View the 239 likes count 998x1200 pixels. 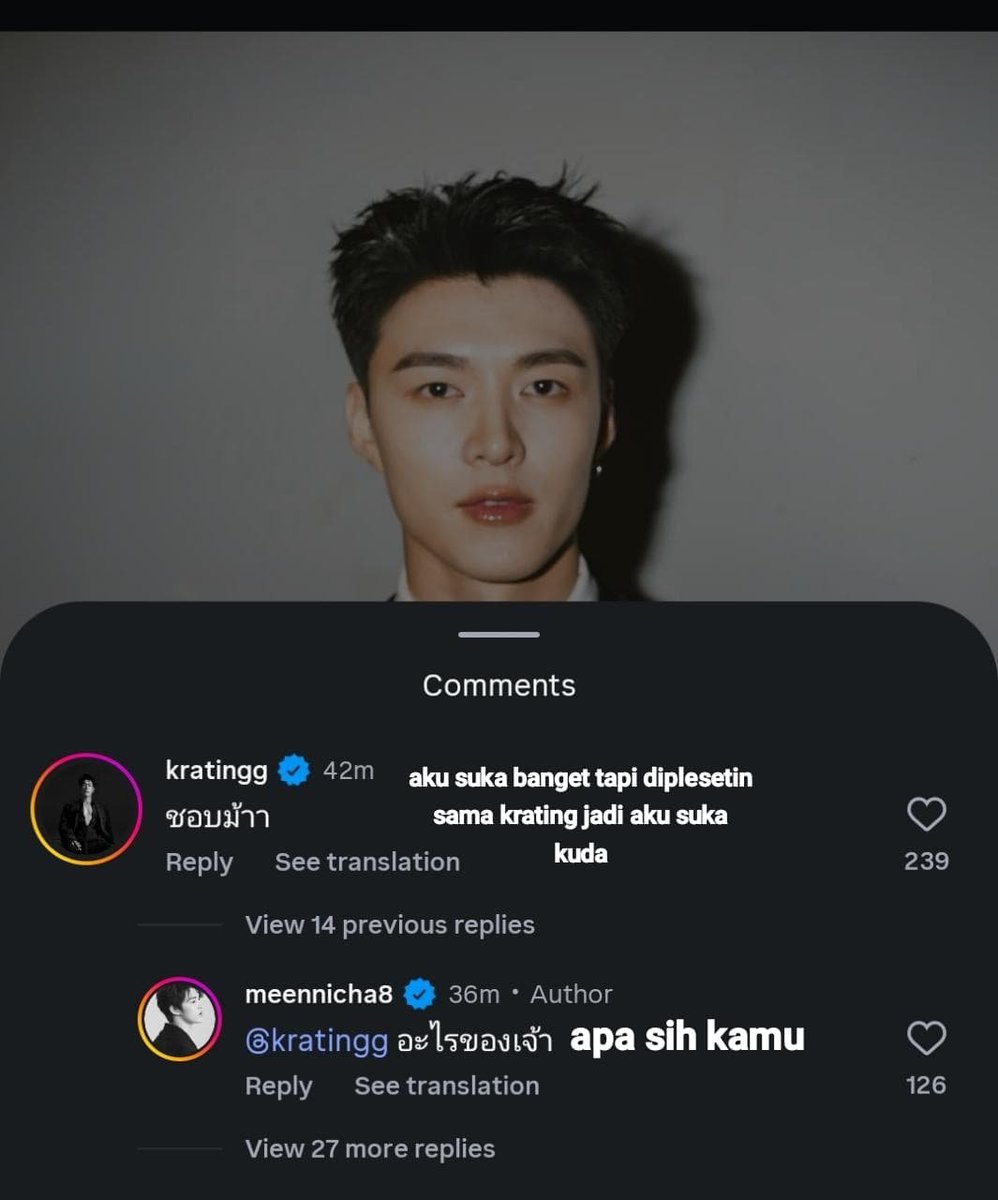[926, 861]
